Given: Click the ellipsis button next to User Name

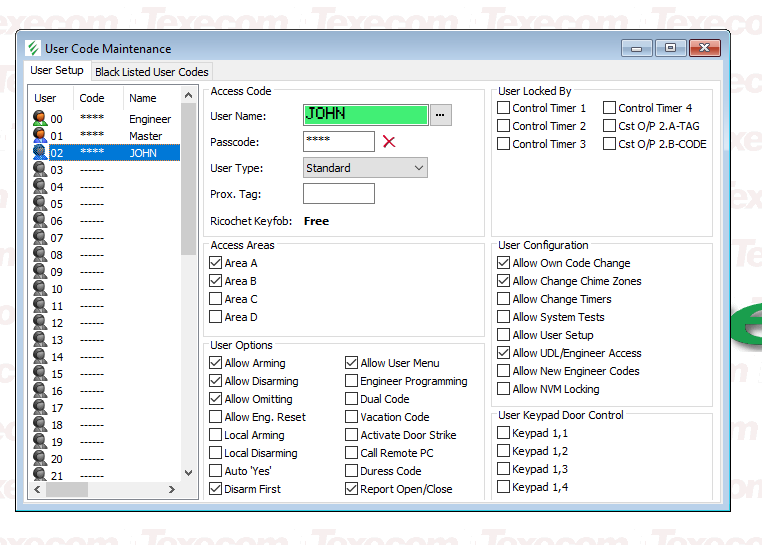Looking at the screenshot, I should click(441, 115).
